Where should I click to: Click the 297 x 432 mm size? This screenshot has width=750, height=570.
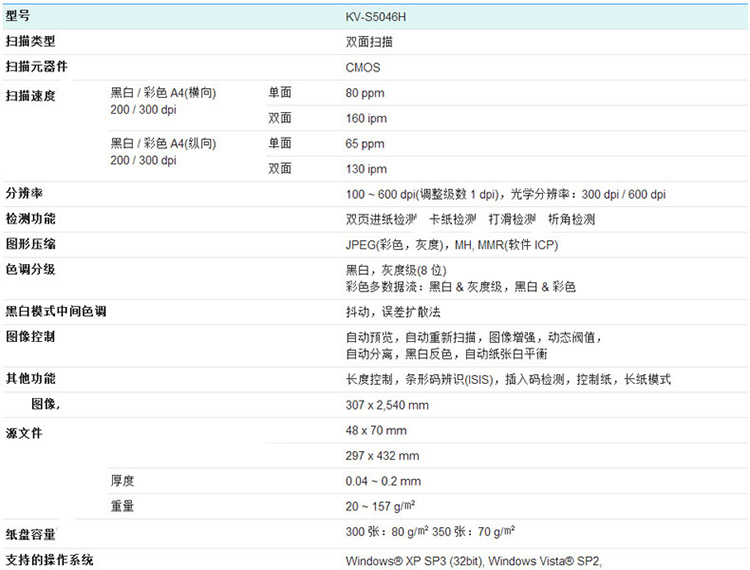tap(382, 456)
